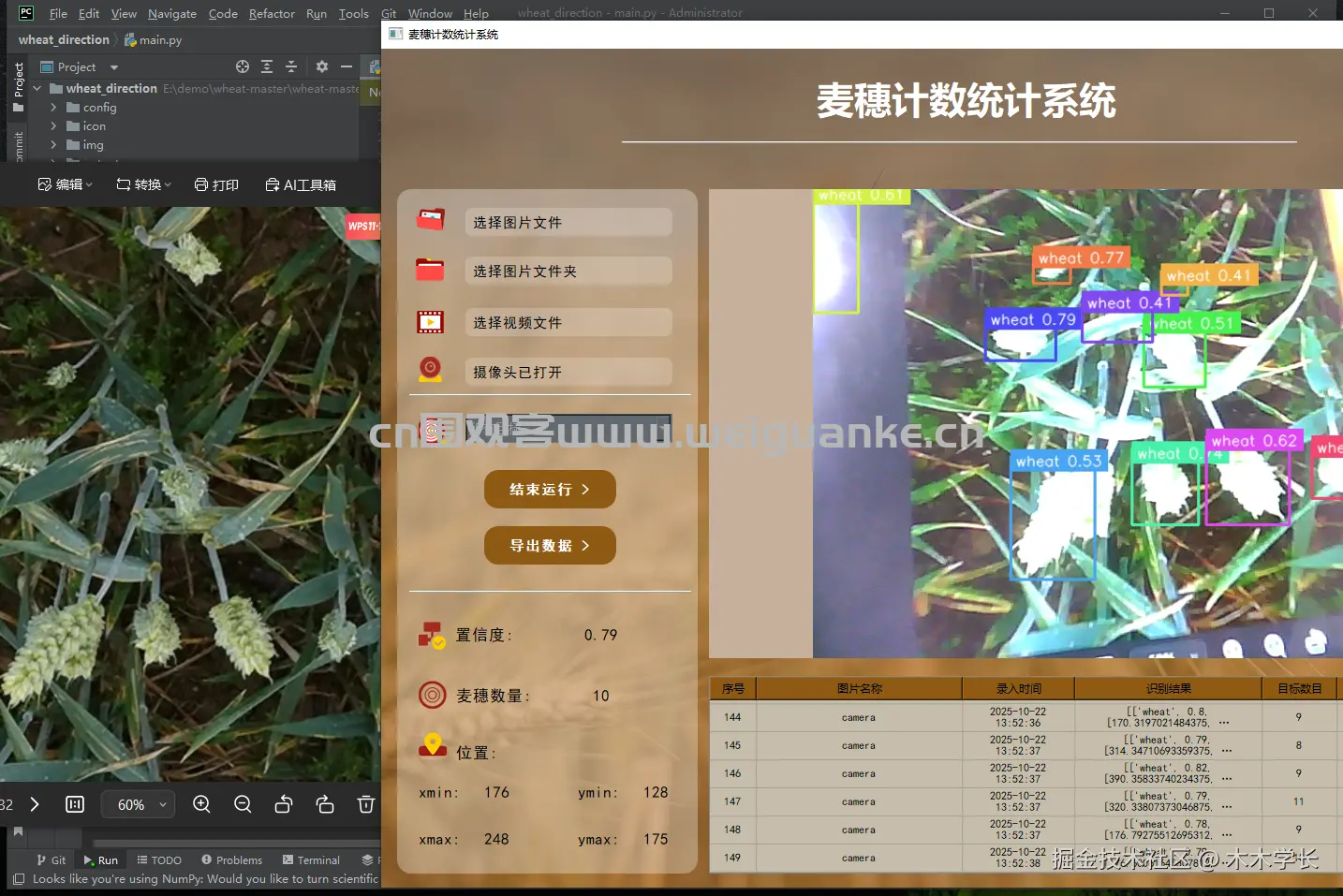Viewport: 1343px width, 896px height.
Task: Switch to the Git tool tab
Action: pyautogui.click(x=52, y=859)
